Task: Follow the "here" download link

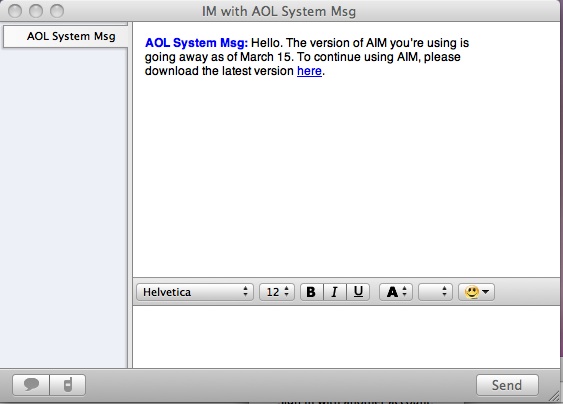Action: coord(309,71)
